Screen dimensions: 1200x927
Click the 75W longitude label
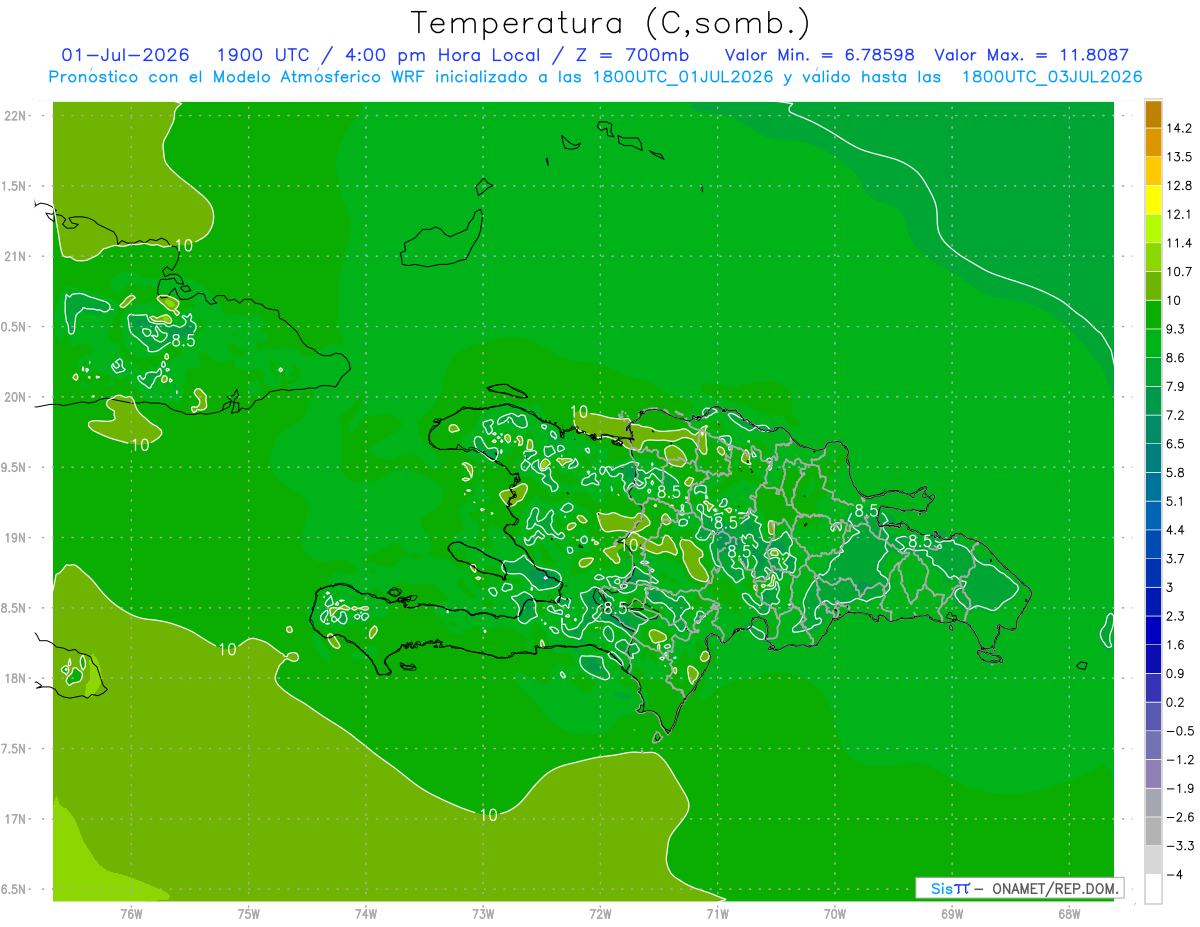(248, 913)
